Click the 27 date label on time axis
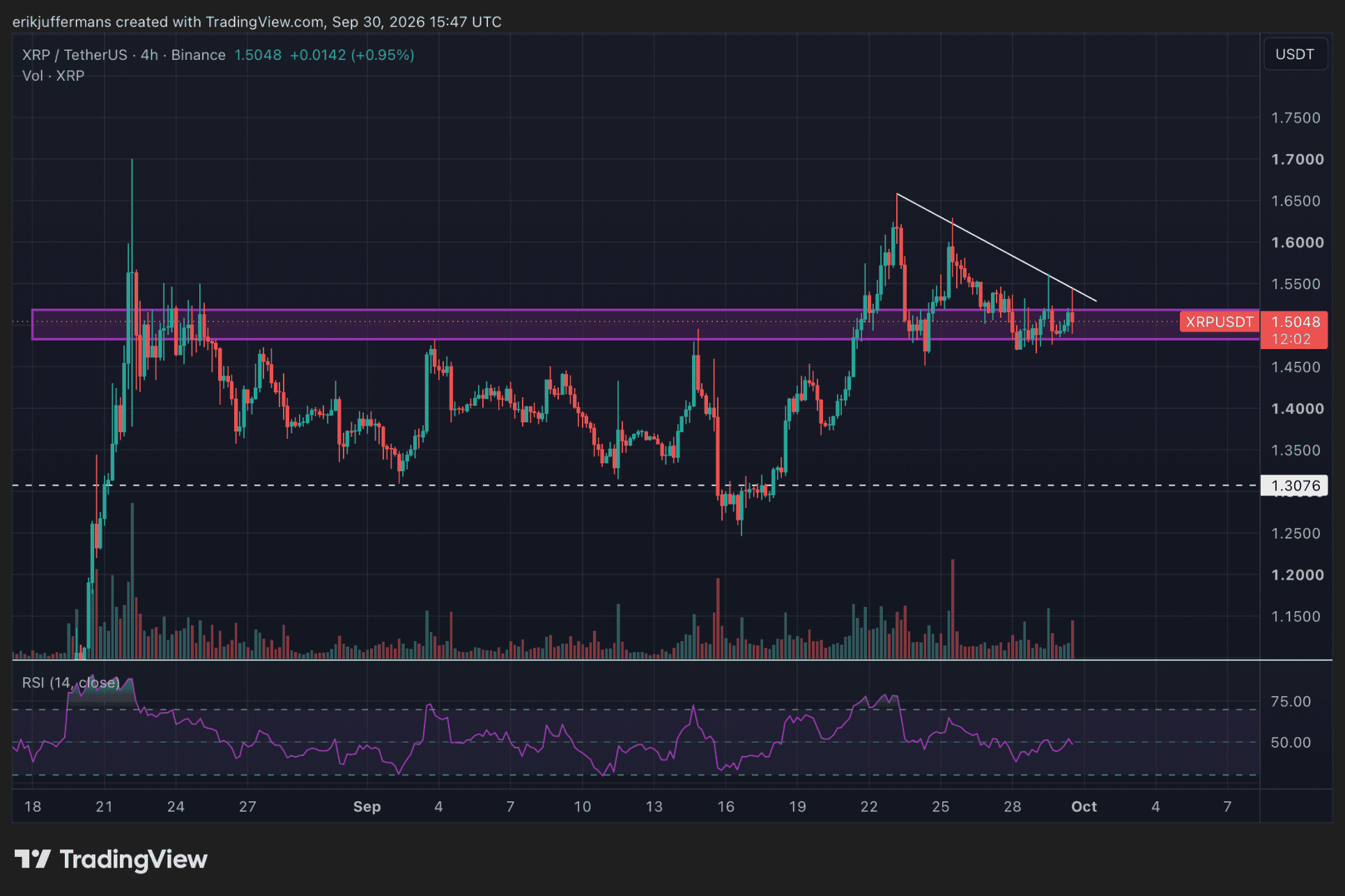 point(247,807)
